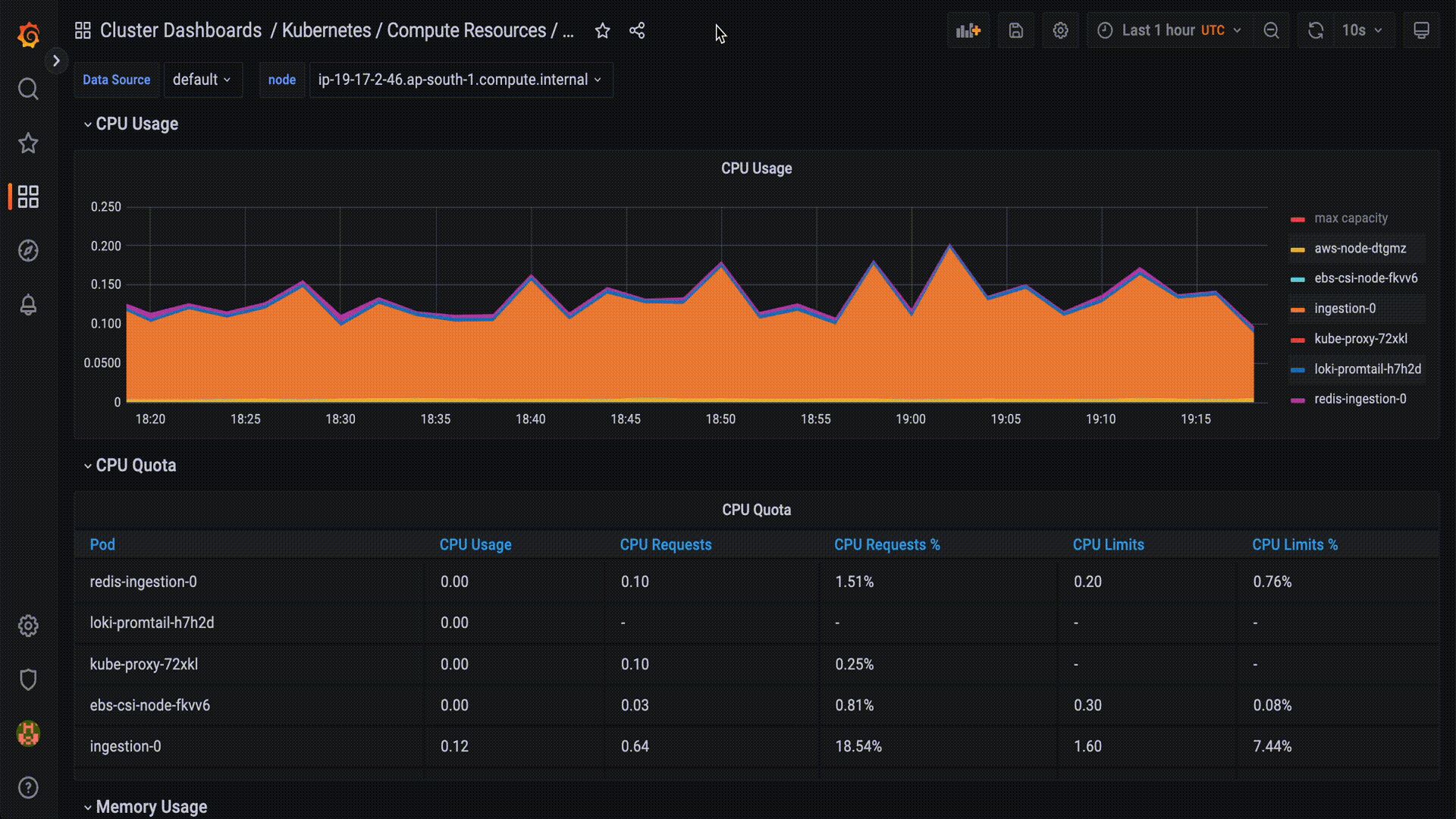Open Alerting bell icon
Screen dimensions: 1456x819
tap(28, 305)
